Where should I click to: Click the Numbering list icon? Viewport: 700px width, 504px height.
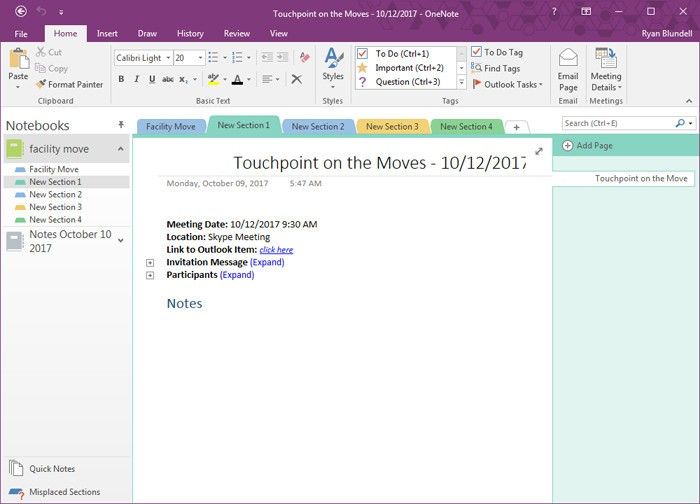click(x=238, y=57)
